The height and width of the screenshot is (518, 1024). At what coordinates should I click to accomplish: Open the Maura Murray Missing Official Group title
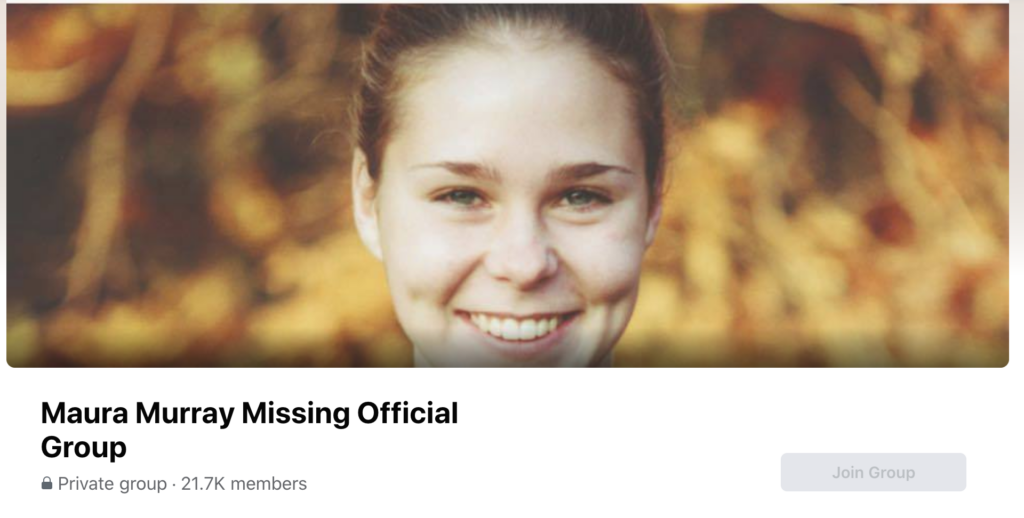pos(249,430)
